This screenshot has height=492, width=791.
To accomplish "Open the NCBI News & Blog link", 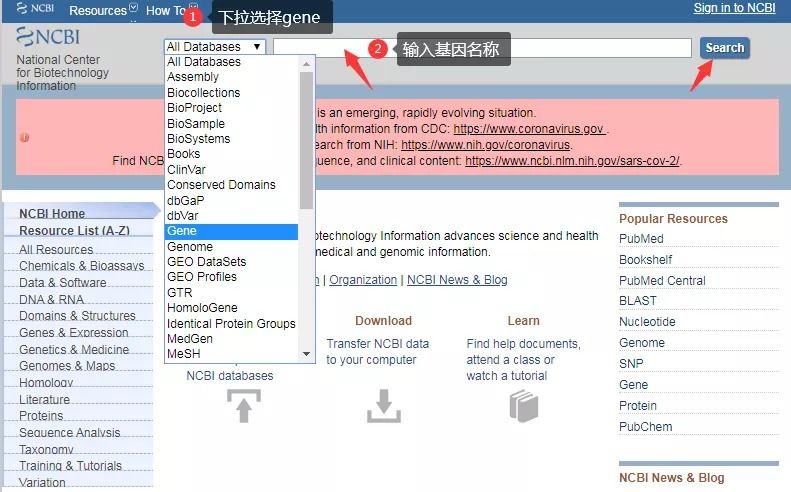I will (457, 280).
